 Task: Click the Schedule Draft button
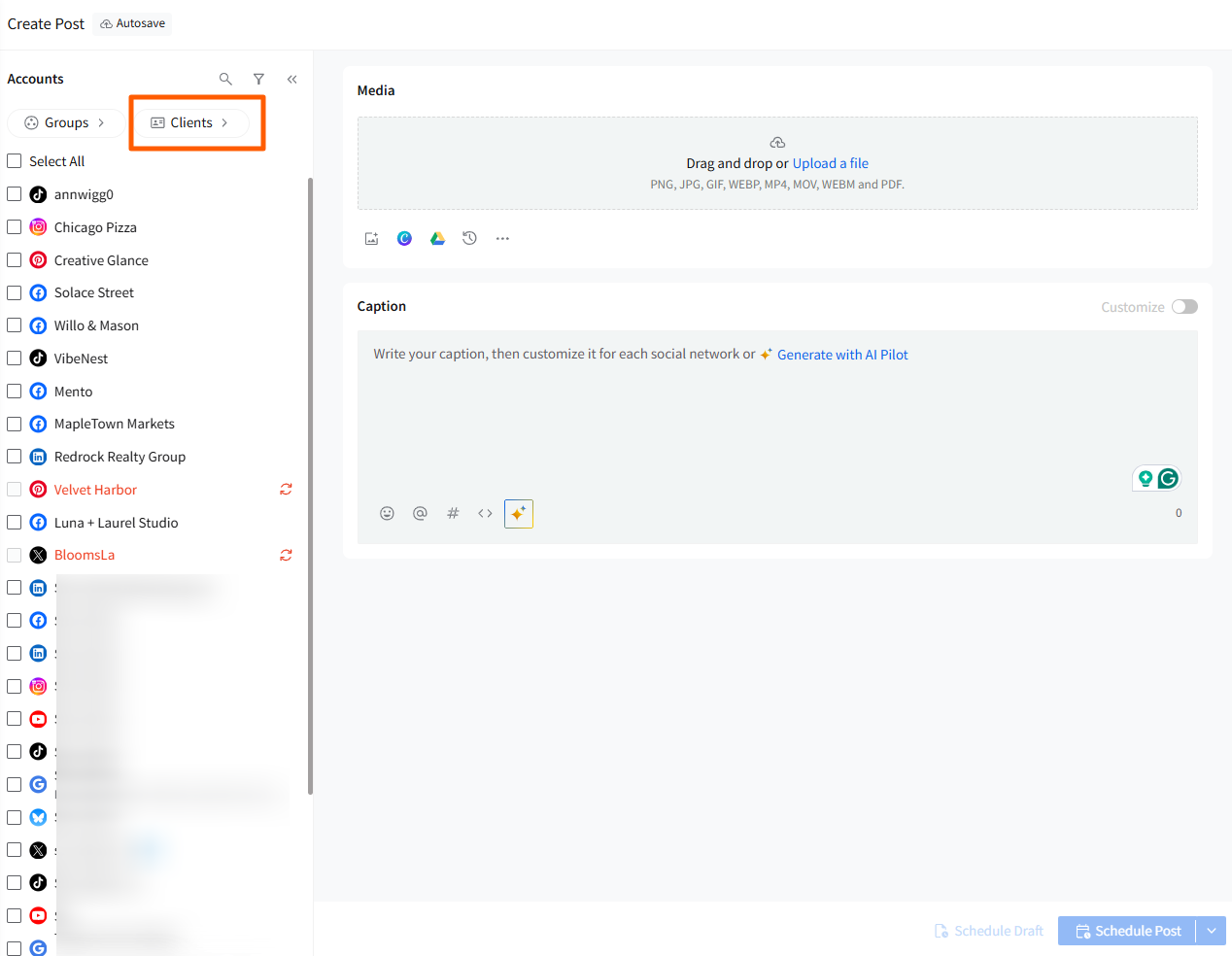tap(989, 931)
